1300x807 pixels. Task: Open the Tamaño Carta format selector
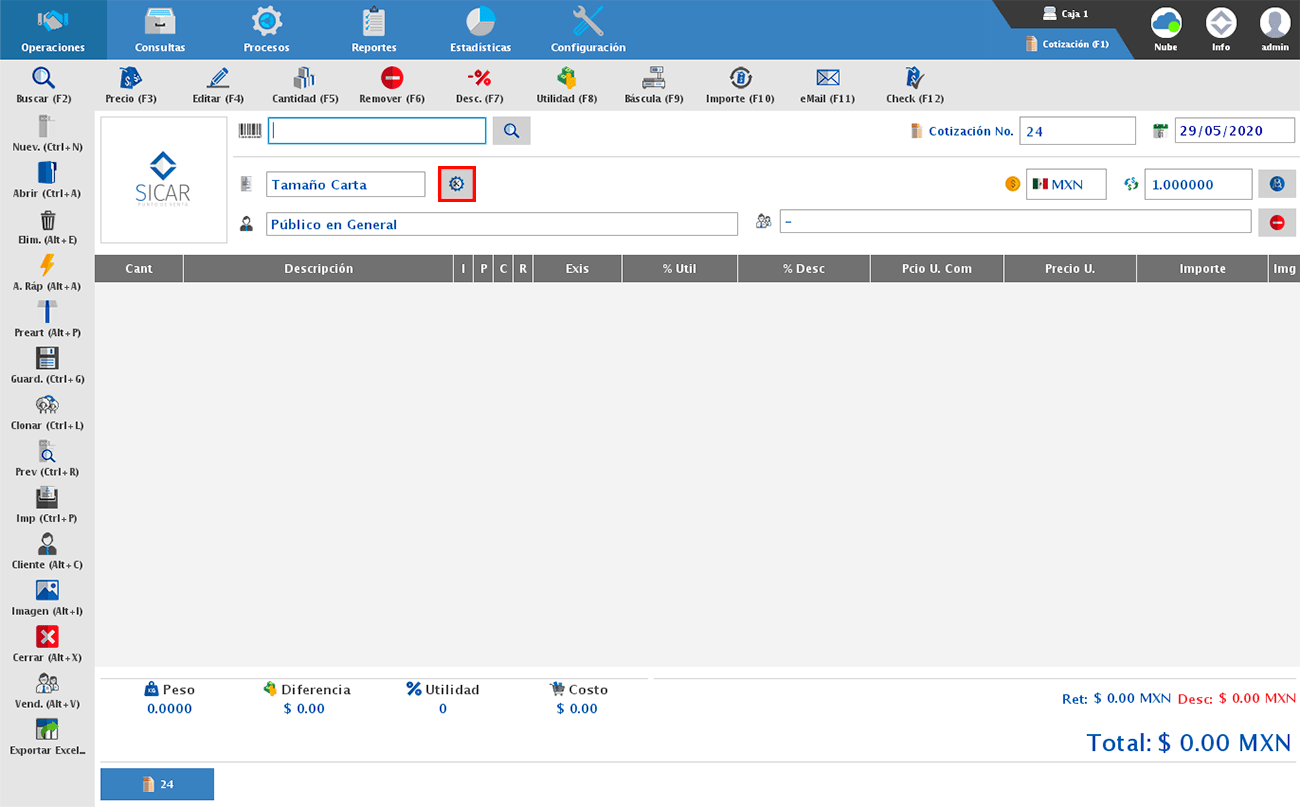(x=345, y=185)
